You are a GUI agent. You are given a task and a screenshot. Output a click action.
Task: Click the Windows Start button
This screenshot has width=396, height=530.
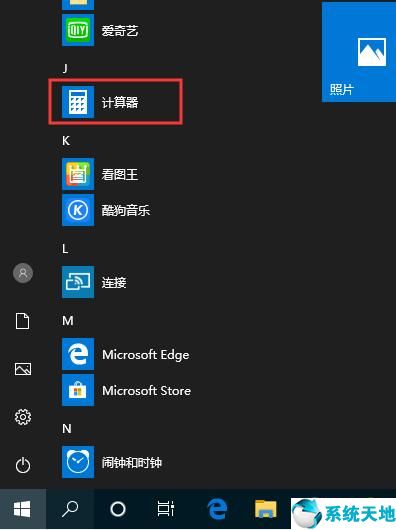(22, 509)
